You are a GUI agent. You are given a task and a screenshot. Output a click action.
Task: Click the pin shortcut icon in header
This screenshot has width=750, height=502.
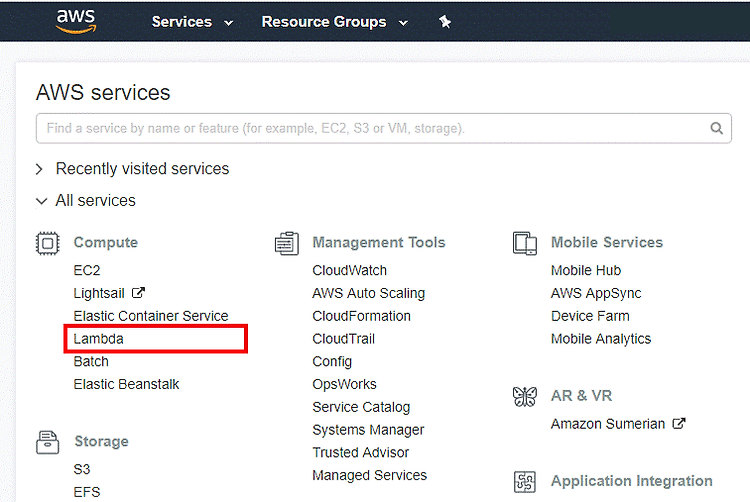445,22
